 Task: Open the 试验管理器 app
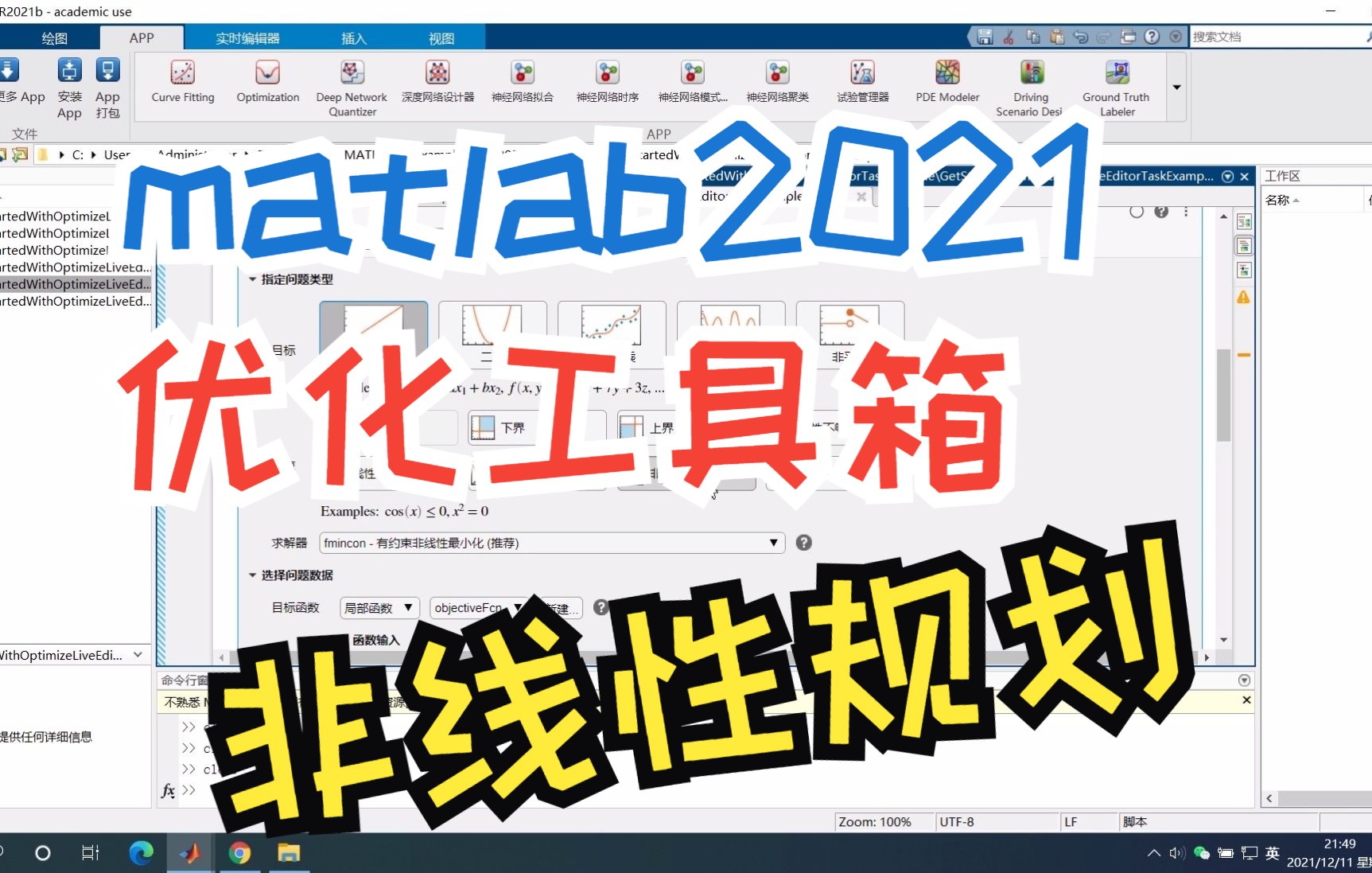coord(863,82)
